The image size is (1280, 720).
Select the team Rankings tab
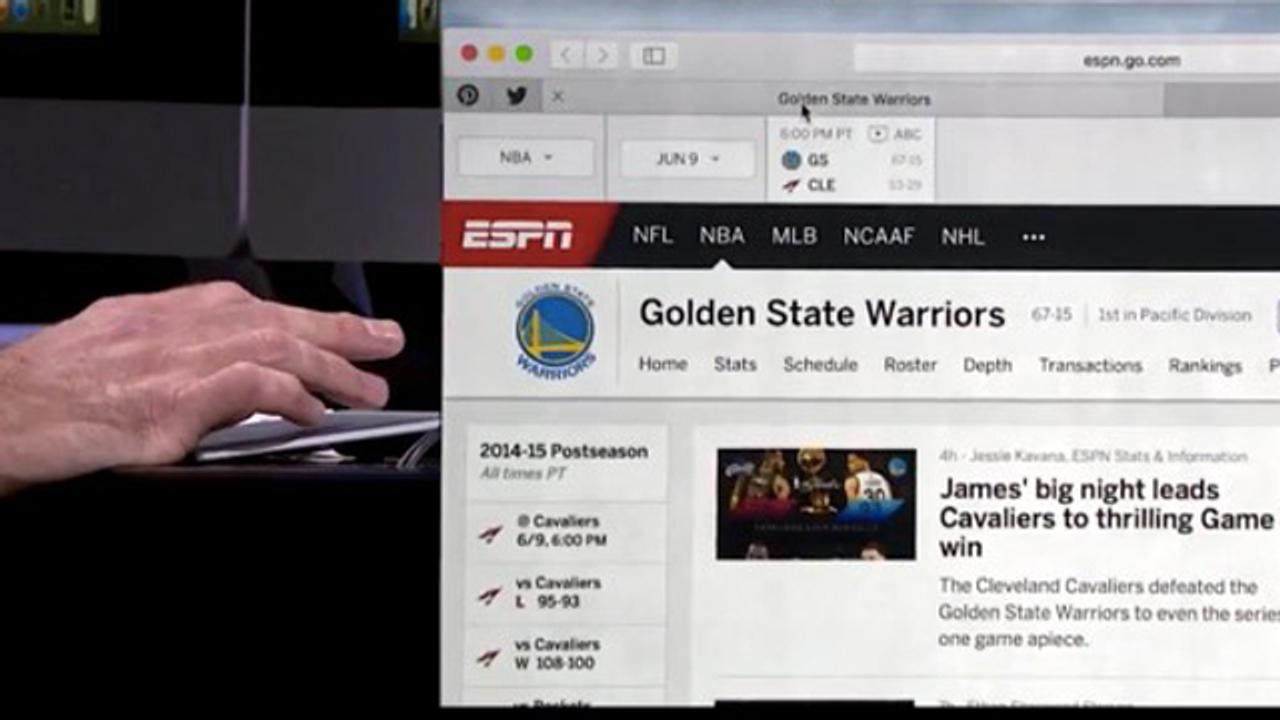click(1205, 366)
